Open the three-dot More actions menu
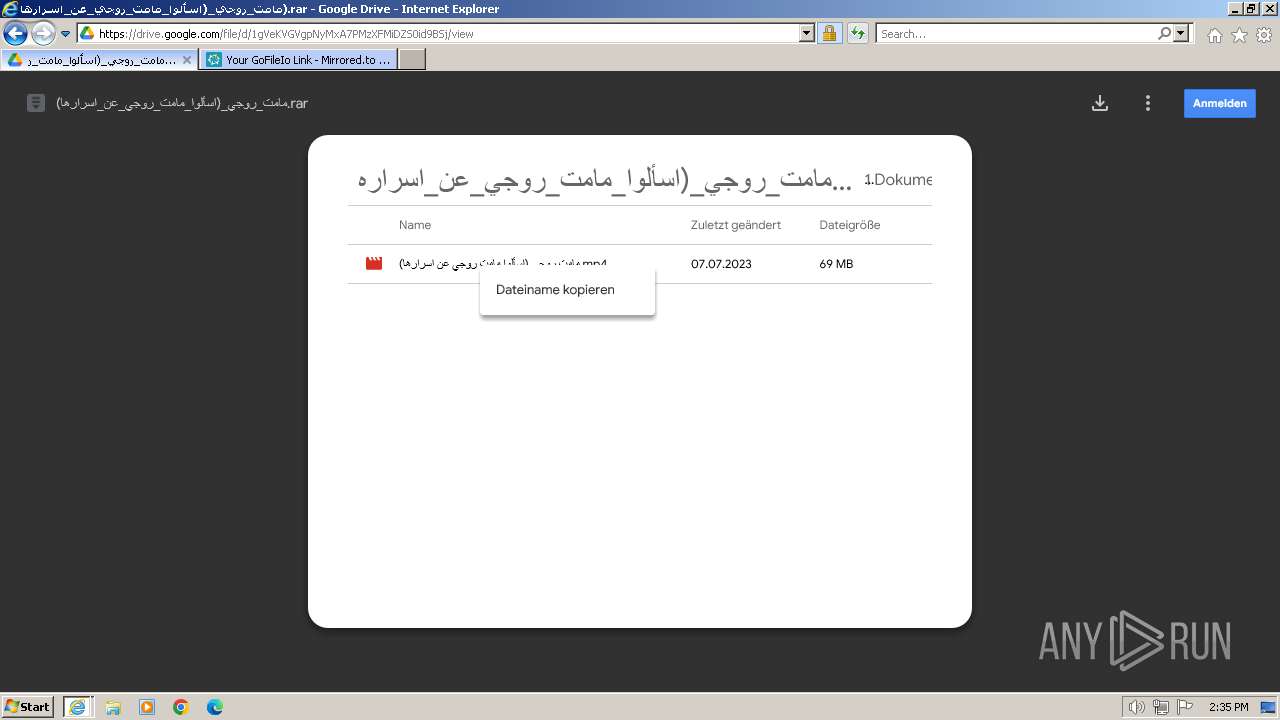 [x=1148, y=103]
